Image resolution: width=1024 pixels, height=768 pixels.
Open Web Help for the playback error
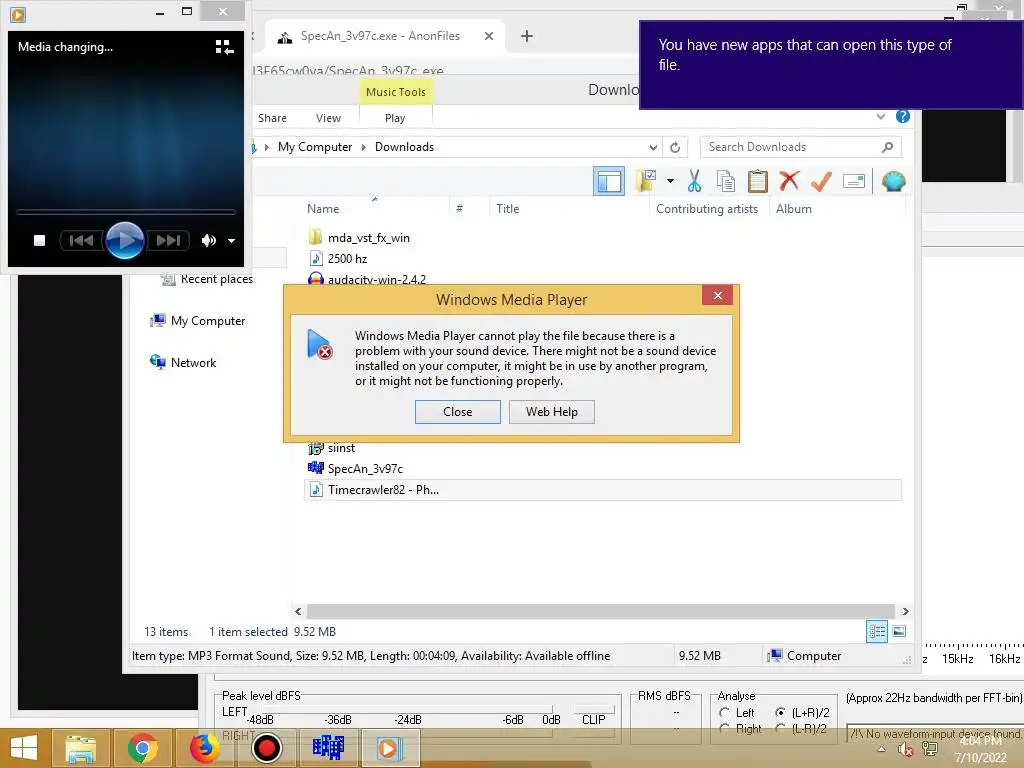pyautogui.click(x=552, y=412)
